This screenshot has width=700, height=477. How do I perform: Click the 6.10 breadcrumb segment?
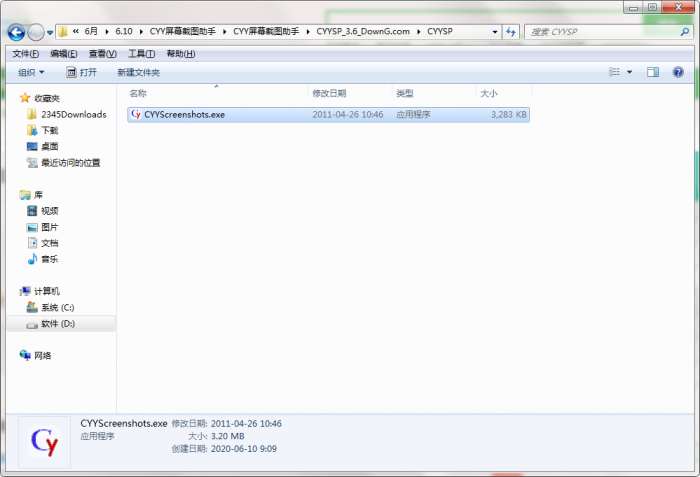124,31
